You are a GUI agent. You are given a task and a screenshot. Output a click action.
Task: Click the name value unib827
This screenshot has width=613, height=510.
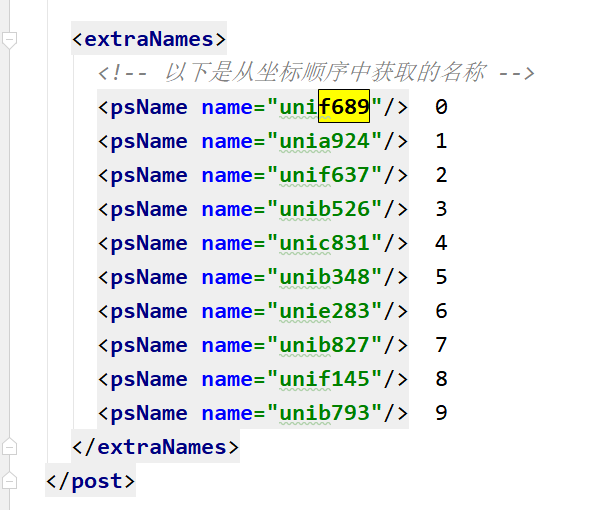pyautogui.click(x=324, y=345)
